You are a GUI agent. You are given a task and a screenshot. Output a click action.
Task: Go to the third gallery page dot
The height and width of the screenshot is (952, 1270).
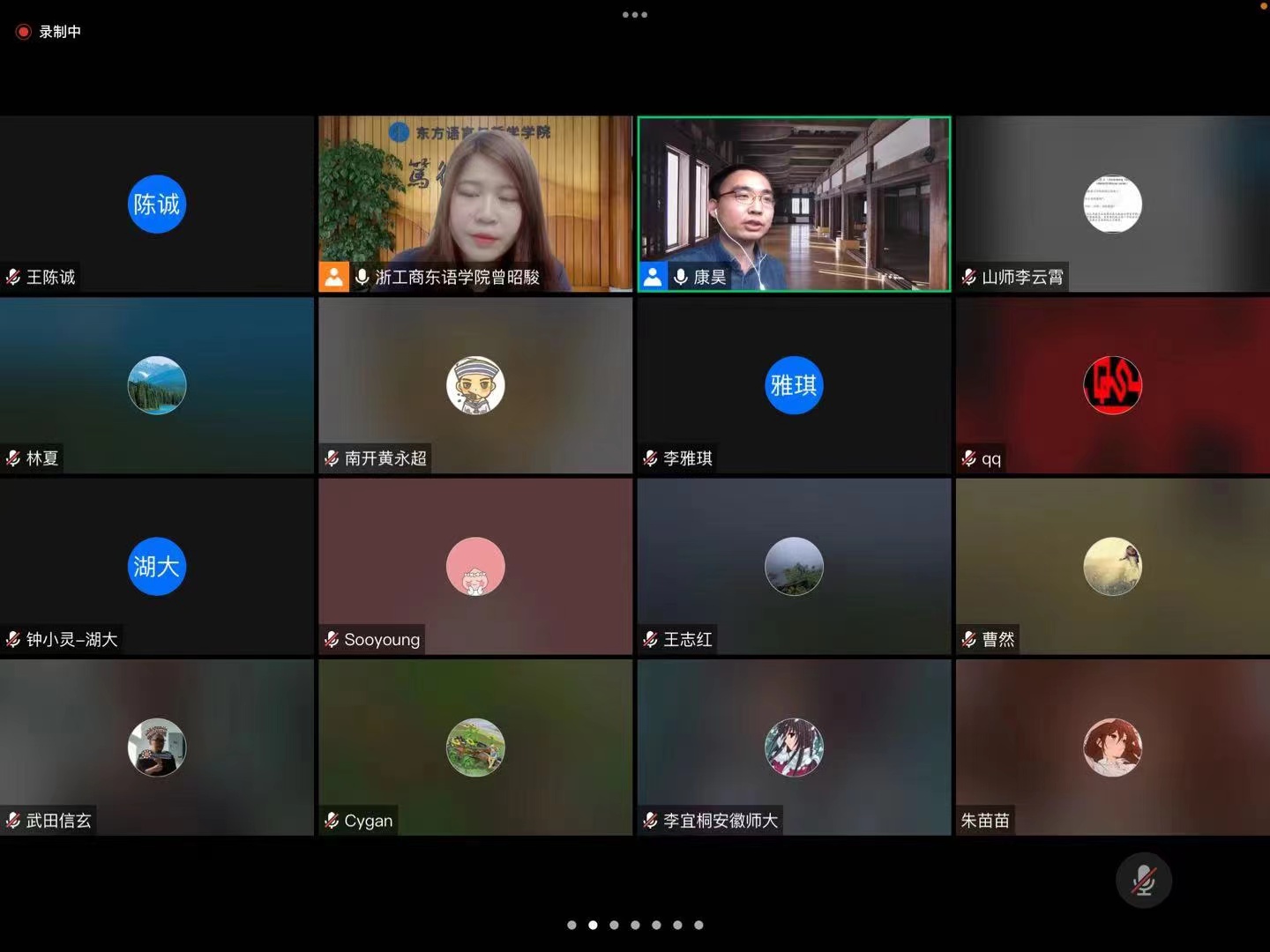[x=614, y=925]
